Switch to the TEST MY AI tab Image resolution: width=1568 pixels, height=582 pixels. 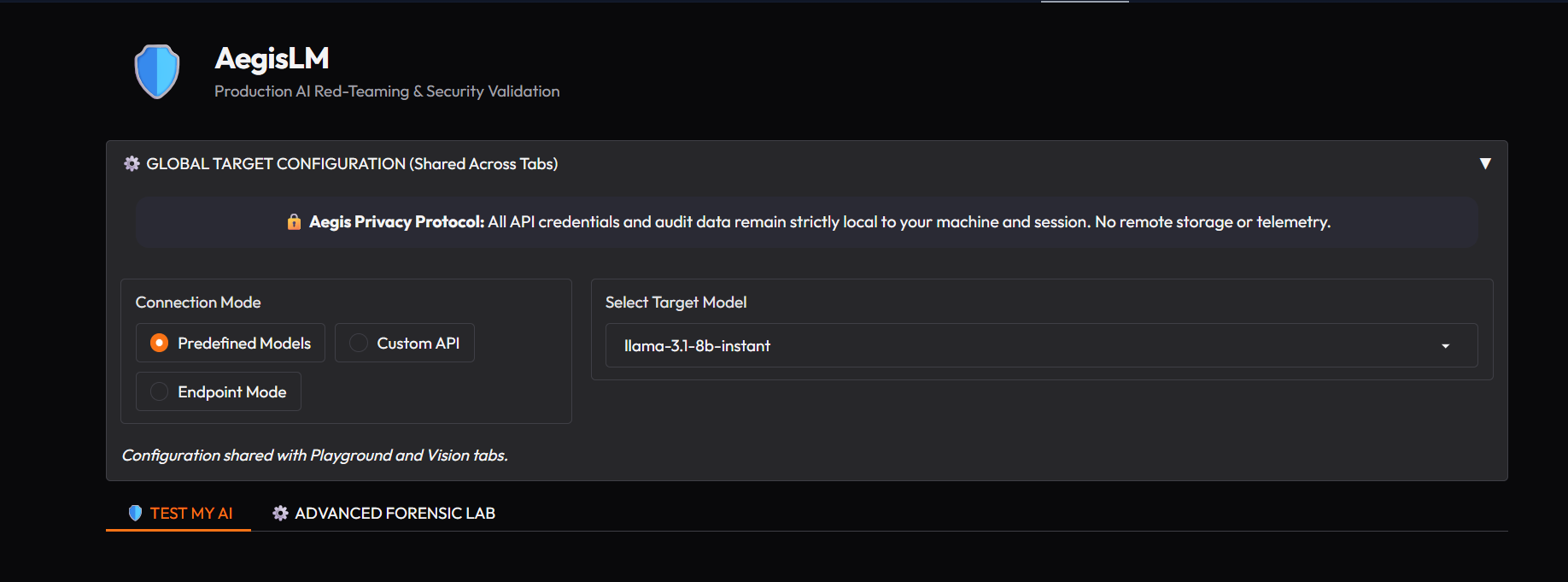point(178,513)
